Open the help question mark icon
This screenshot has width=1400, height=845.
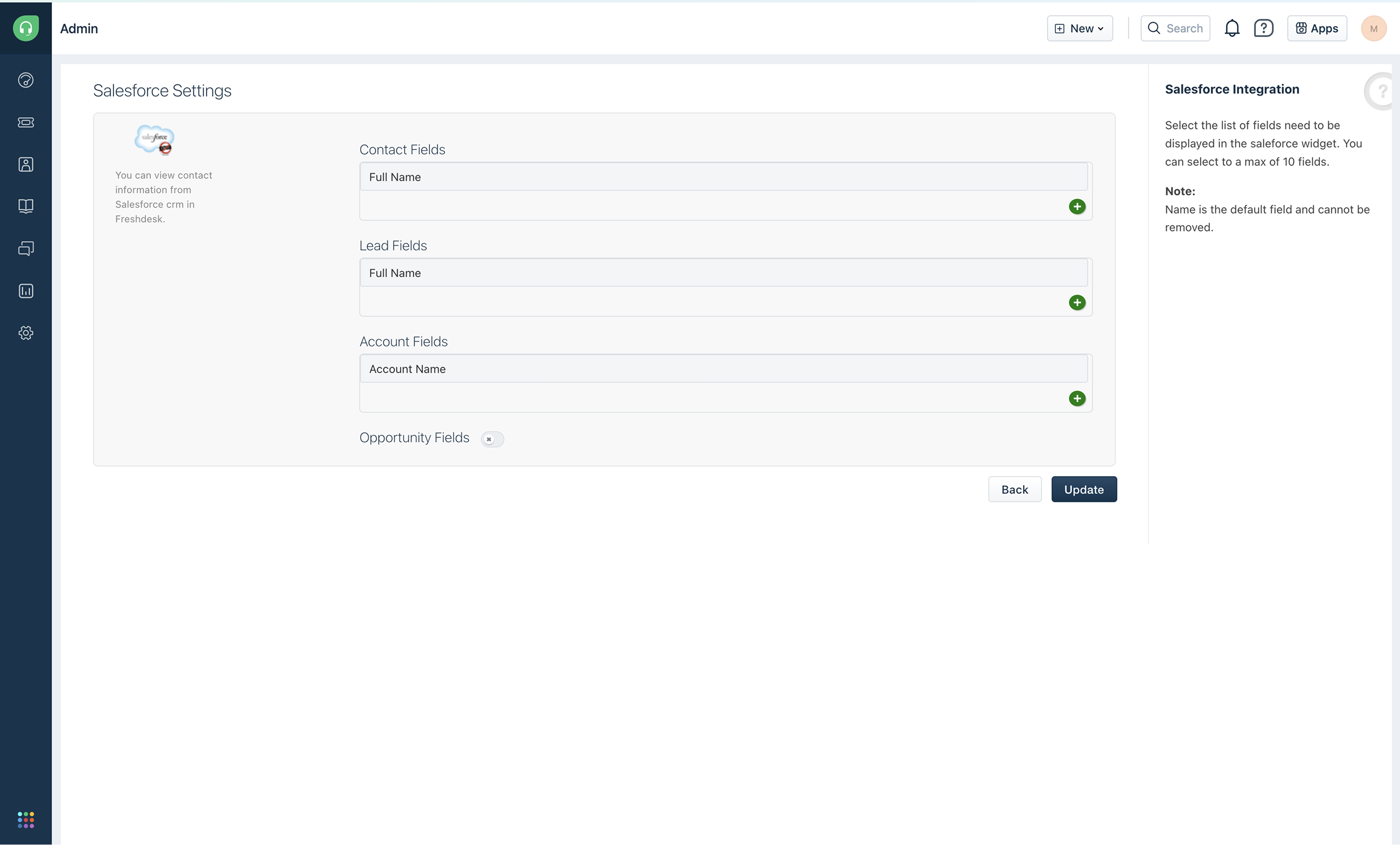(1263, 29)
